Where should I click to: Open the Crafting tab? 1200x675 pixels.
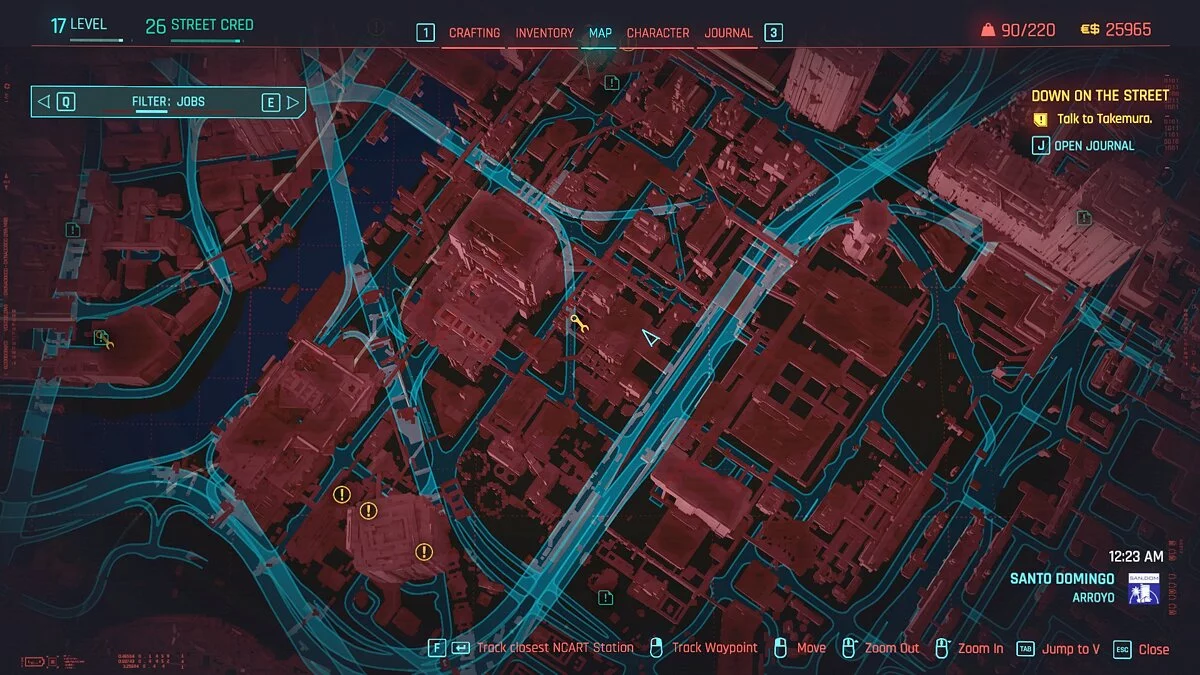pyautogui.click(x=474, y=33)
